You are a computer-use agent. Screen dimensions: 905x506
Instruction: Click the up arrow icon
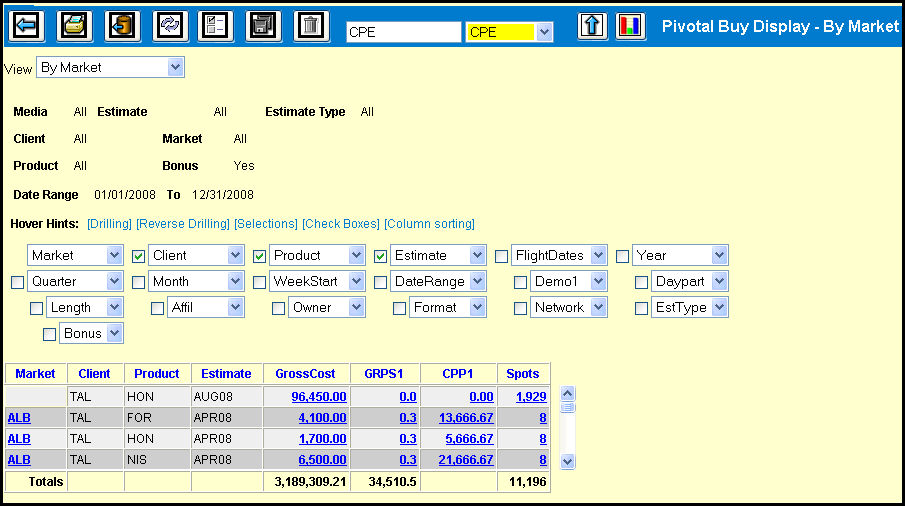[592, 25]
